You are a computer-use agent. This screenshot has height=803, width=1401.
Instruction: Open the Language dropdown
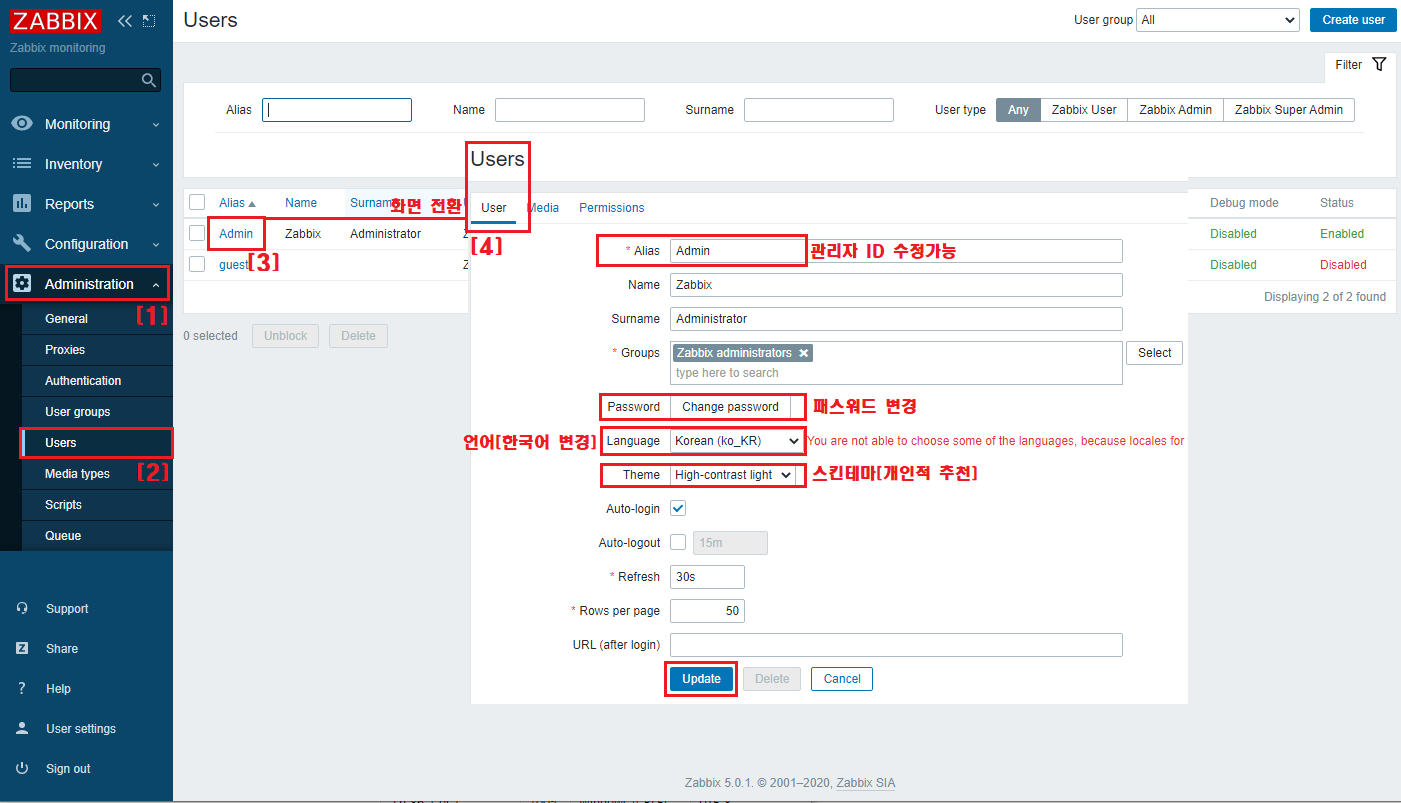(736, 441)
